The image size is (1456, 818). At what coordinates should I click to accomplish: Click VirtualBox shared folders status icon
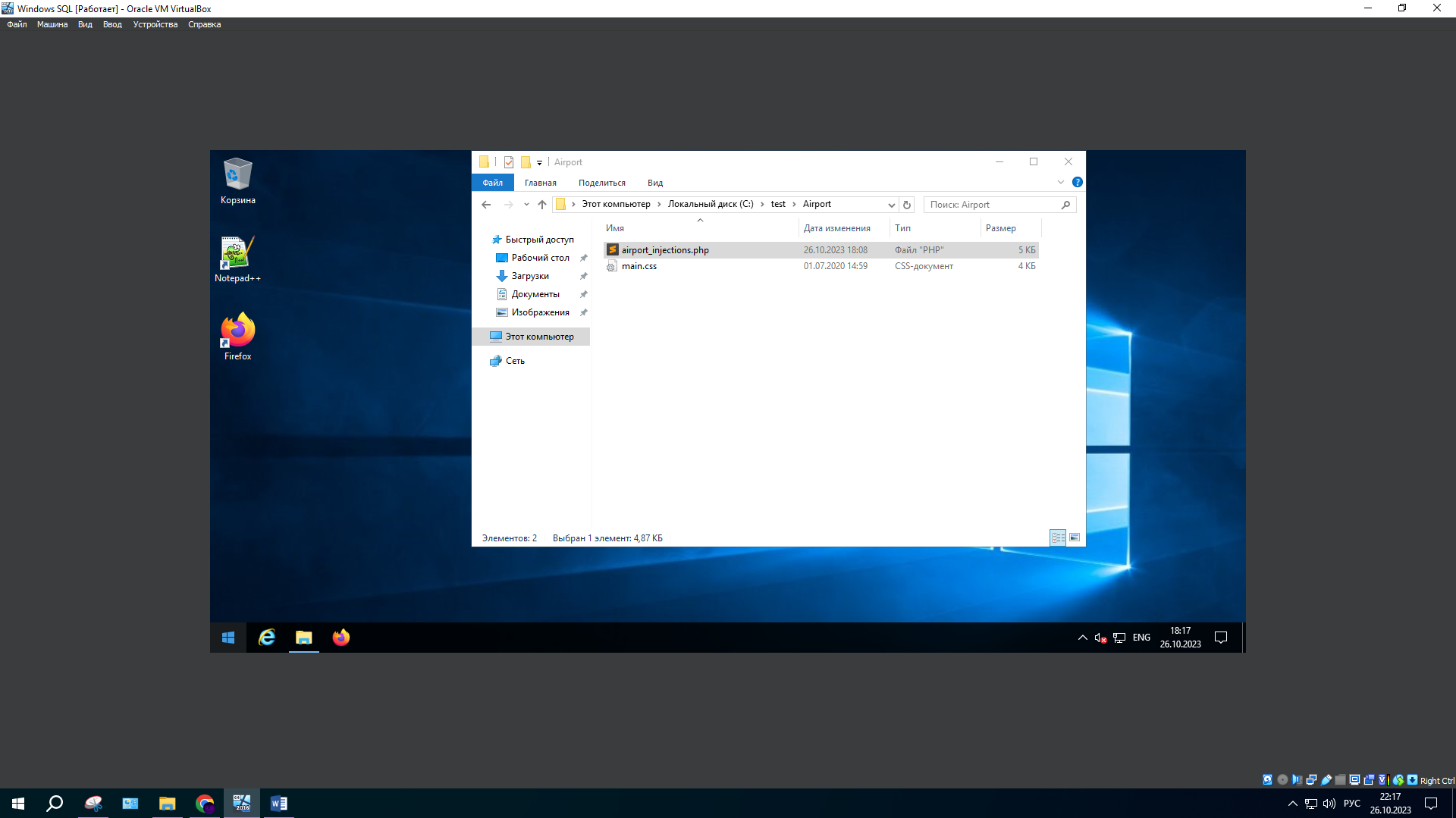tap(1340, 780)
